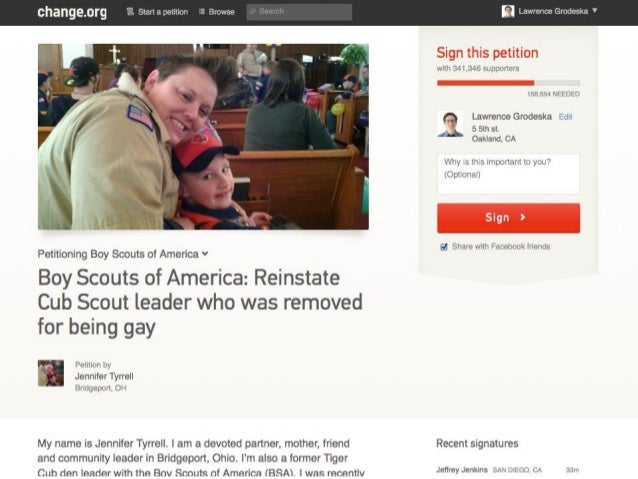
Task: Click the Browse list icon
Action: coord(202,11)
